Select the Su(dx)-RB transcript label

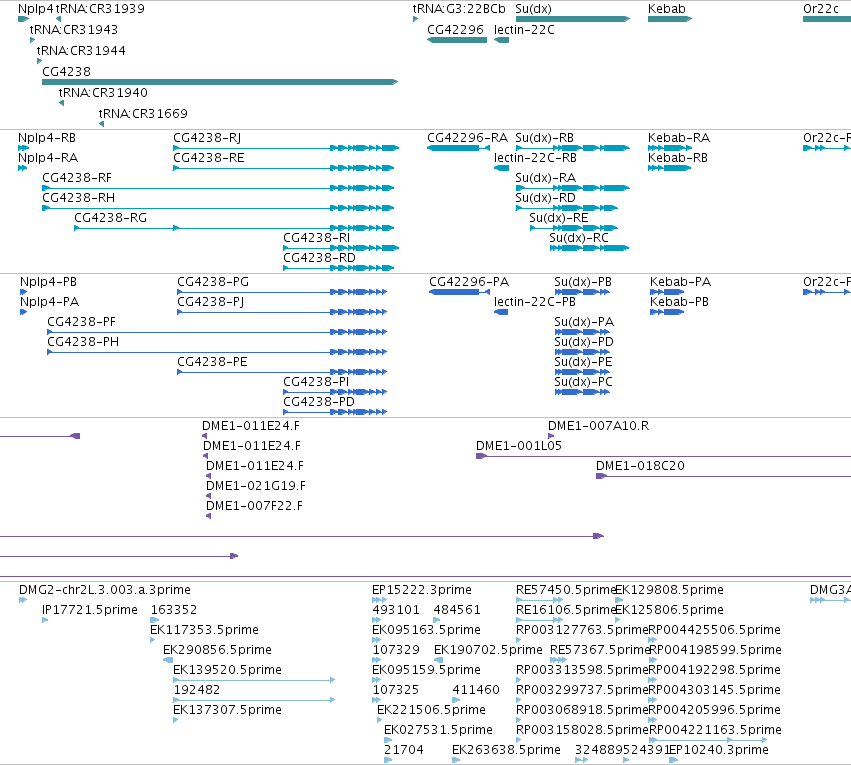click(544, 138)
